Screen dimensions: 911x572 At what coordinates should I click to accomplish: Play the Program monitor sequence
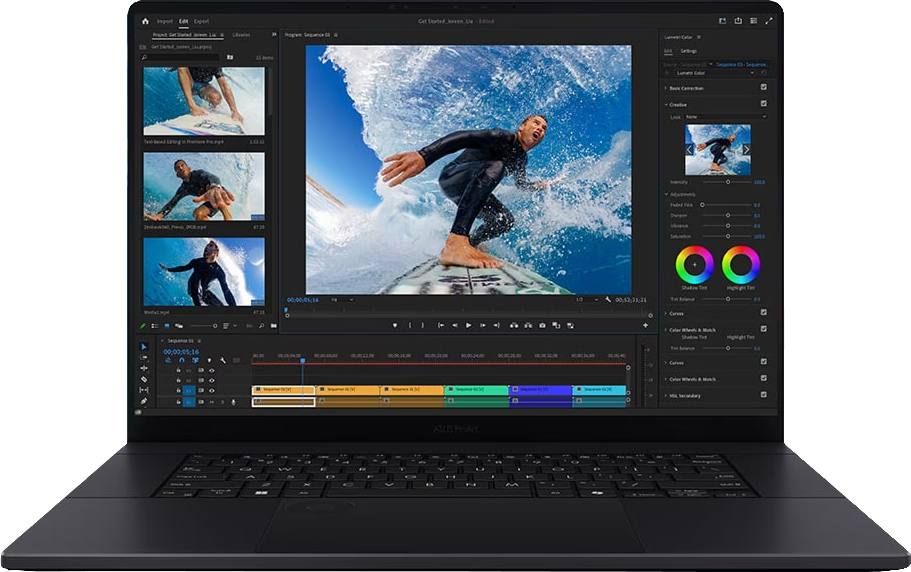click(469, 325)
